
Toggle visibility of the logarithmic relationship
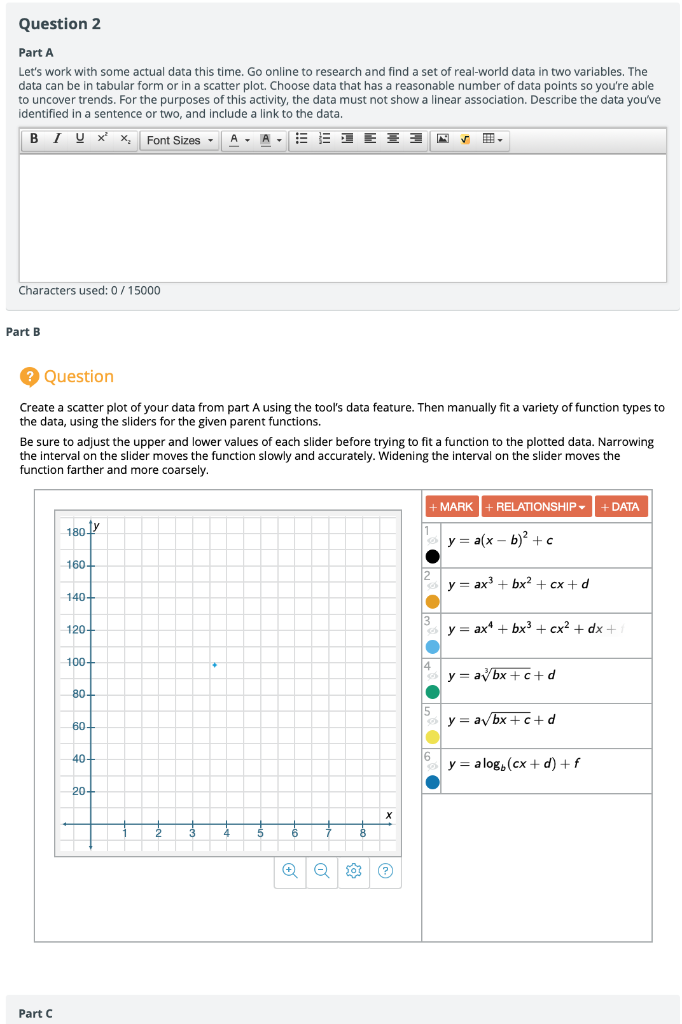click(x=431, y=767)
